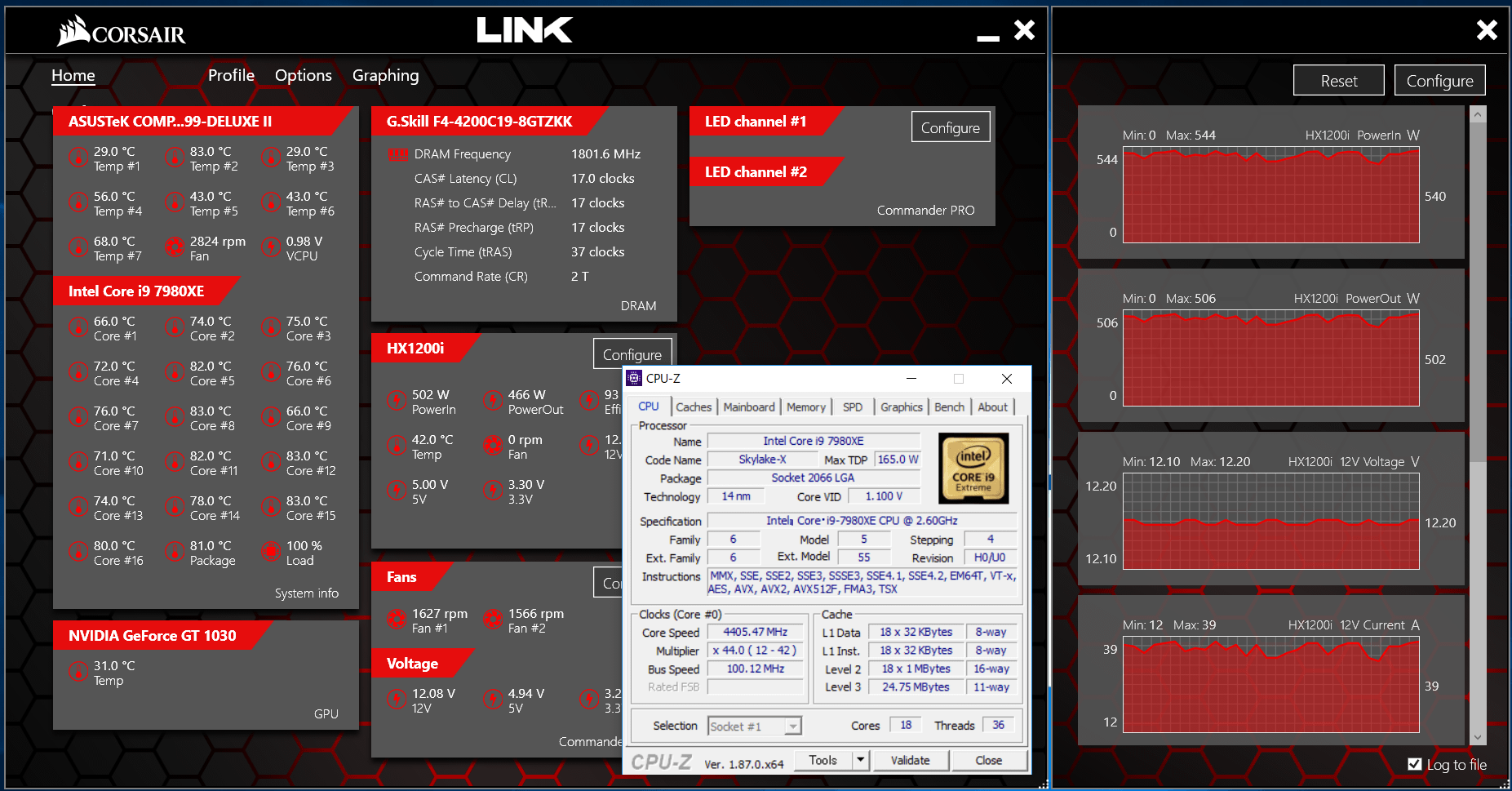
Task: Click the Commander 12V 12.08 V icon
Action: pyautogui.click(x=396, y=699)
